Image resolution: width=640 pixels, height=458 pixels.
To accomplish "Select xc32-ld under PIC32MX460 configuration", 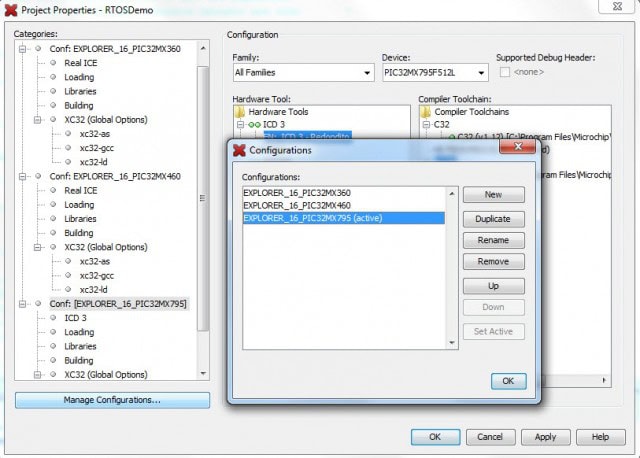I will [93, 289].
